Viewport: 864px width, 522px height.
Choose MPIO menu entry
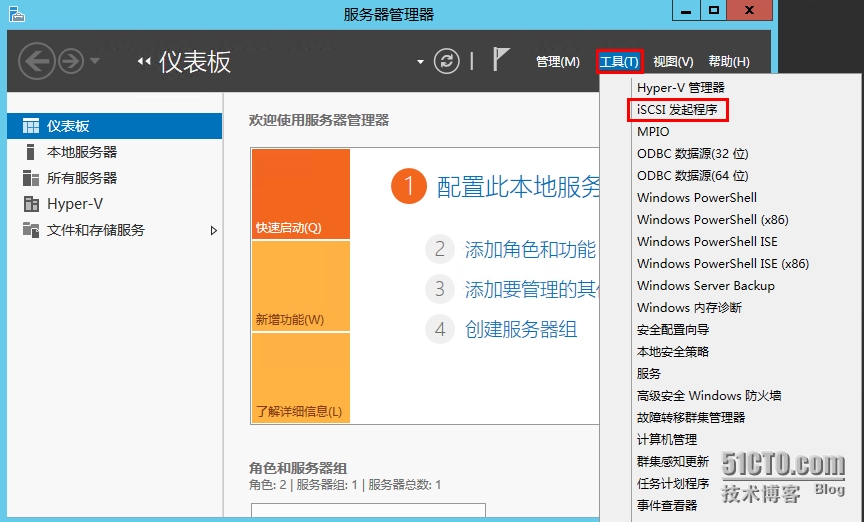click(653, 132)
